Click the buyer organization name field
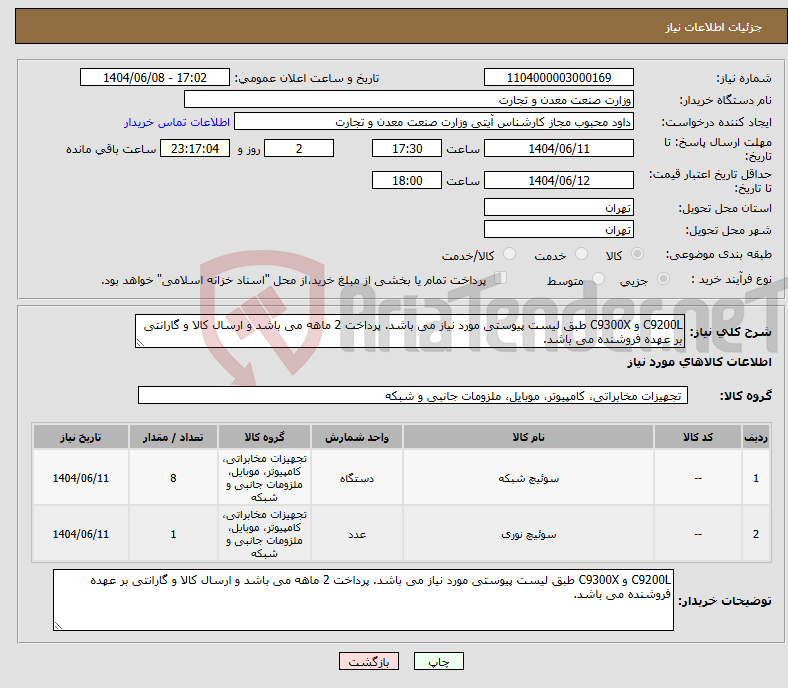788x688 pixels. pos(409,100)
